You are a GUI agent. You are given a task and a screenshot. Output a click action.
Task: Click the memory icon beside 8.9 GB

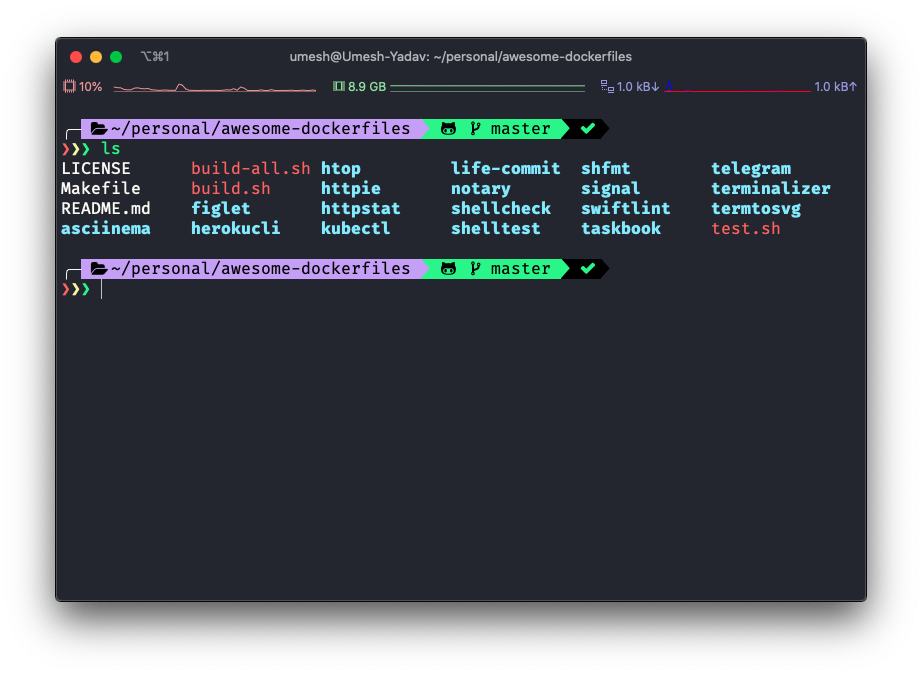pyautogui.click(x=338, y=87)
